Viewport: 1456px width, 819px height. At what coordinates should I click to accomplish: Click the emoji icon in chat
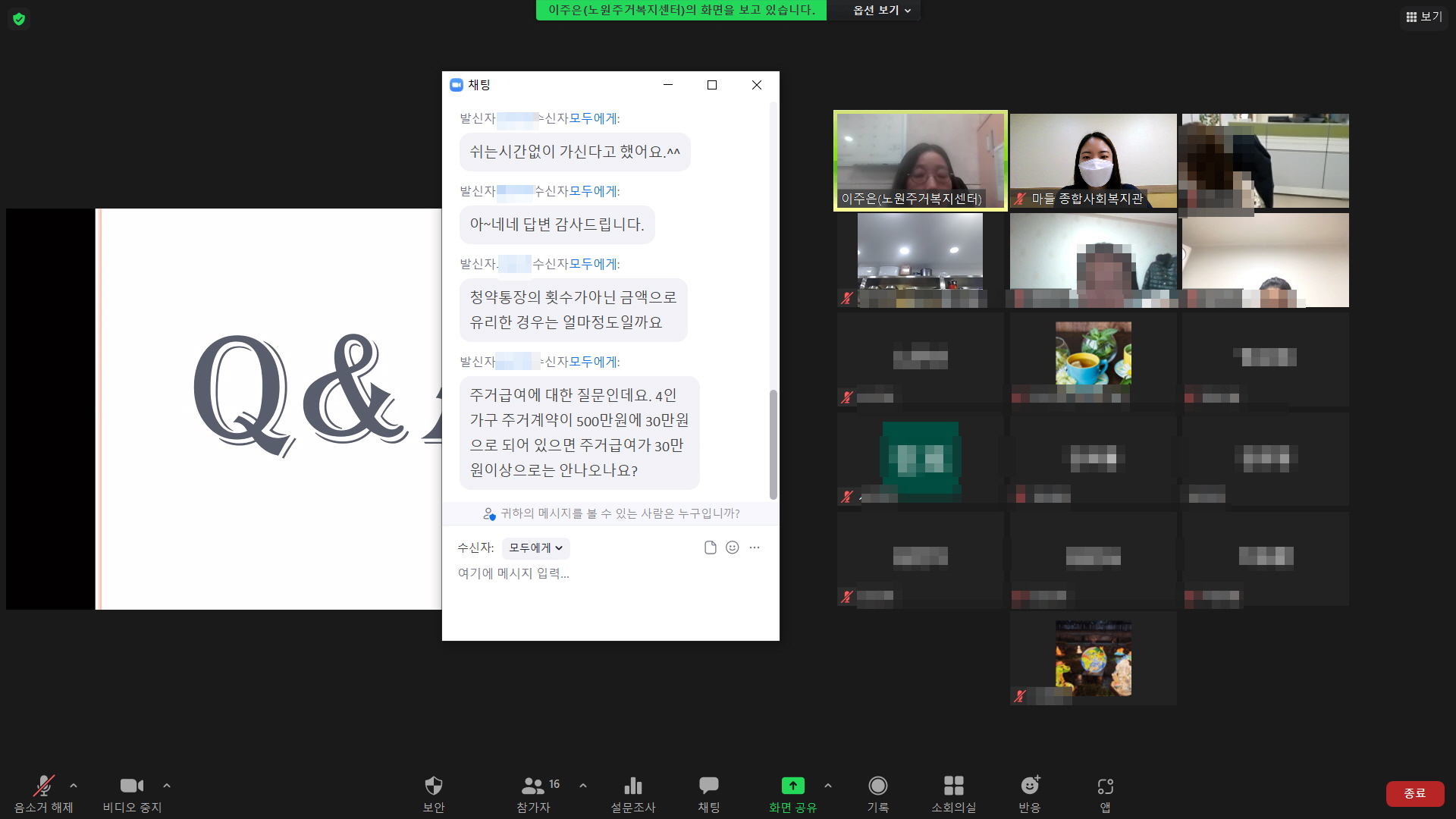pyautogui.click(x=732, y=548)
